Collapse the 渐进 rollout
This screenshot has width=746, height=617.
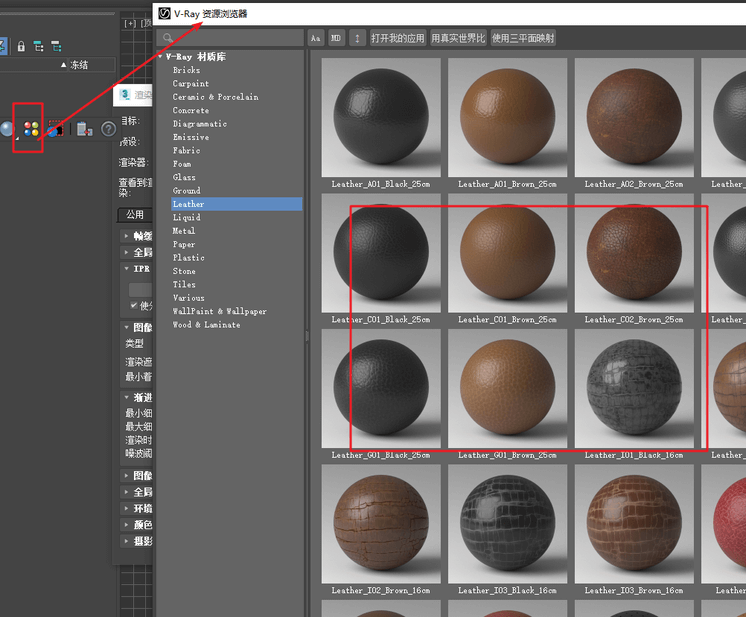(x=127, y=397)
